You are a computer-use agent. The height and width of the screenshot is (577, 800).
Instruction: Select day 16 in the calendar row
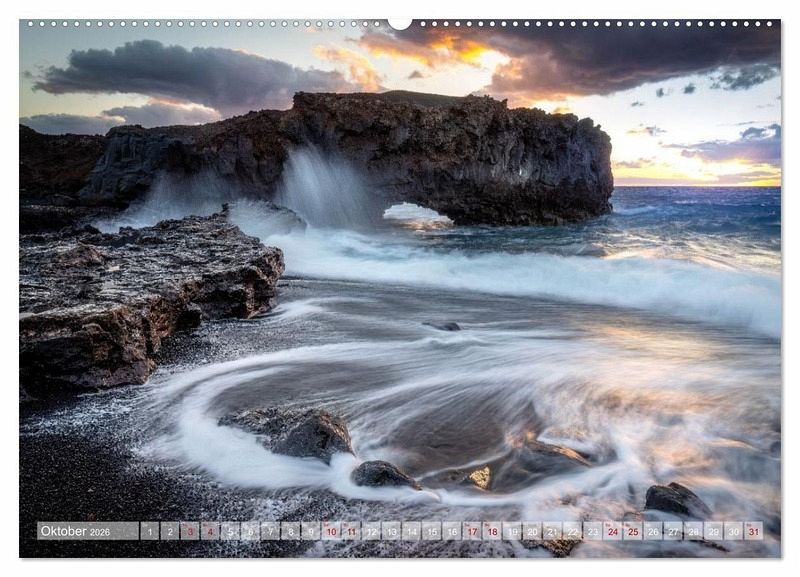(x=451, y=531)
